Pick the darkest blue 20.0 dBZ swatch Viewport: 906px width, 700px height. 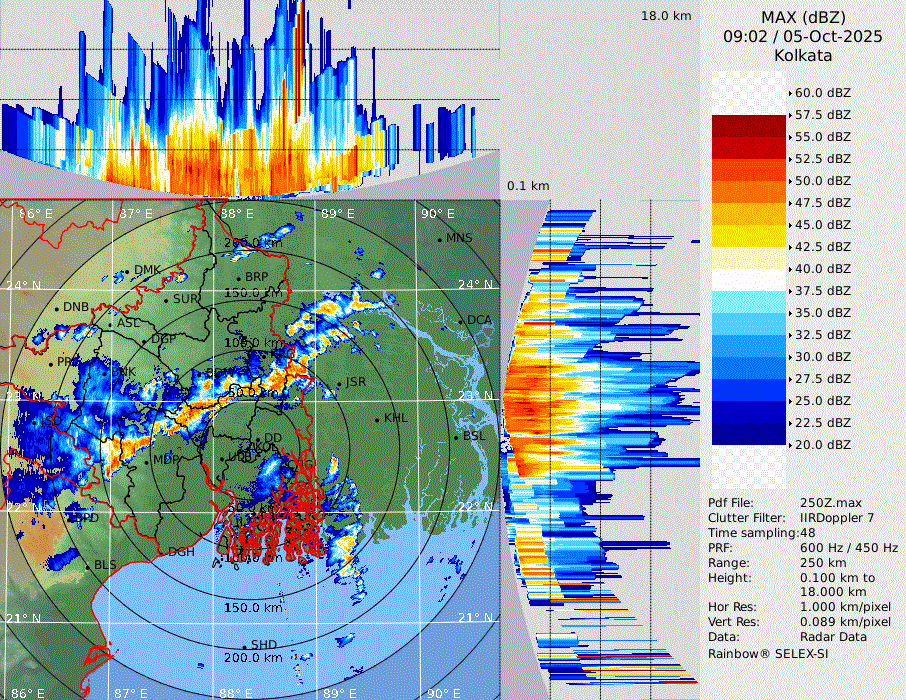click(749, 434)
